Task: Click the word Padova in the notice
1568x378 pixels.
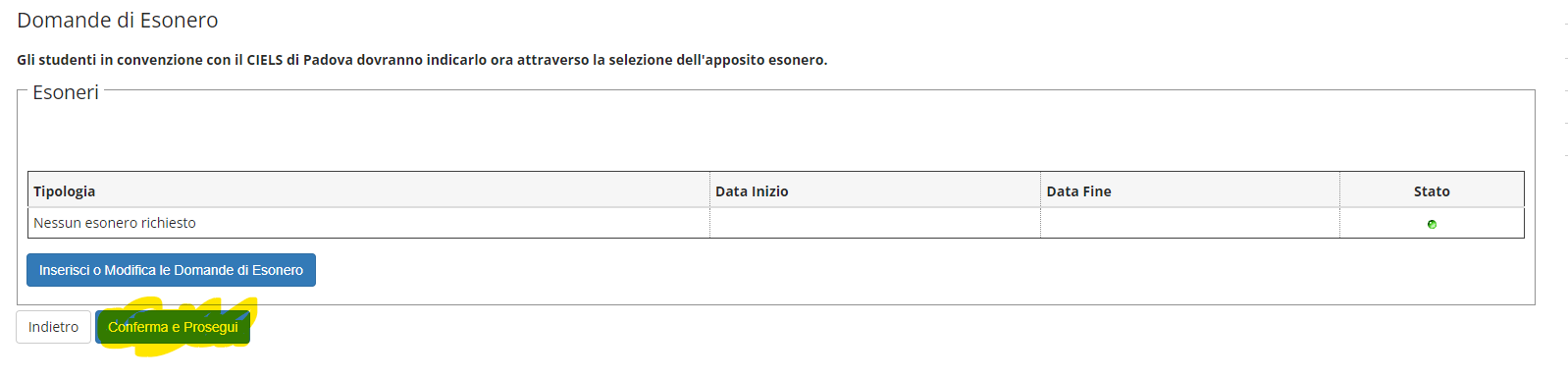Action: tap(328, 60)
